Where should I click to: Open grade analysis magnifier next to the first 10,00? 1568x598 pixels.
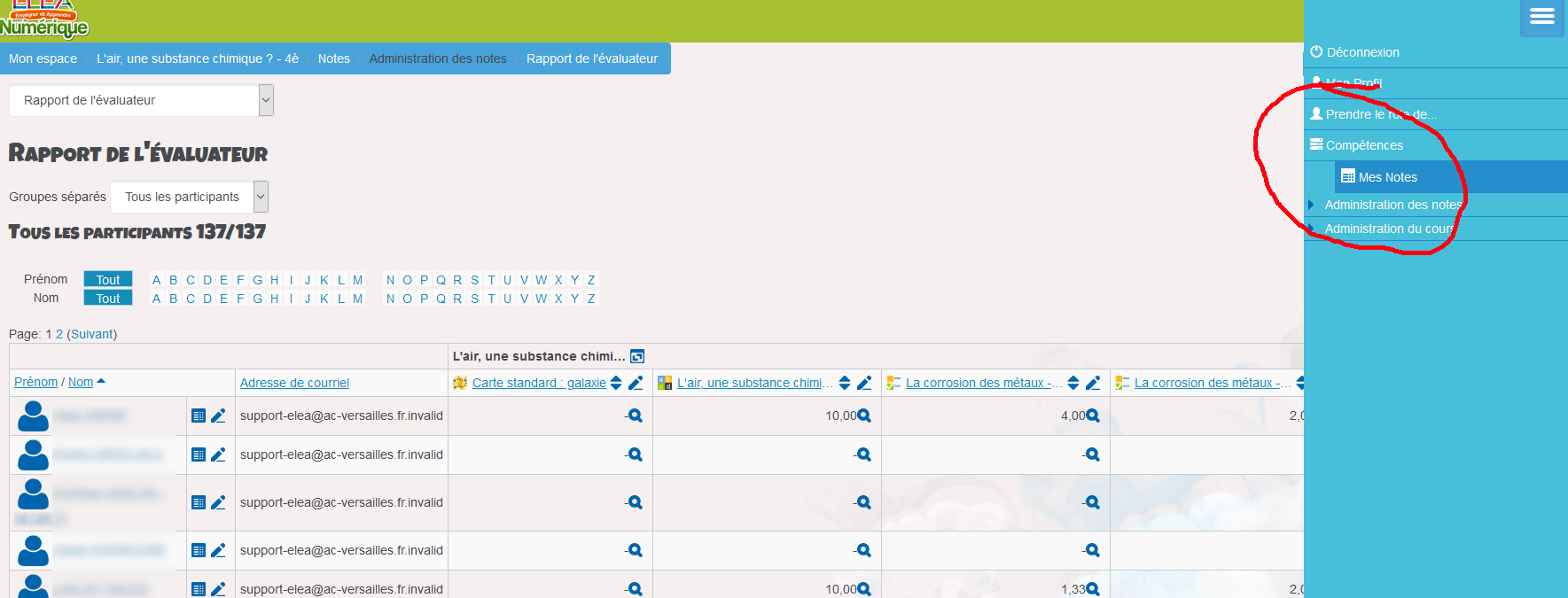click(864, 415)
